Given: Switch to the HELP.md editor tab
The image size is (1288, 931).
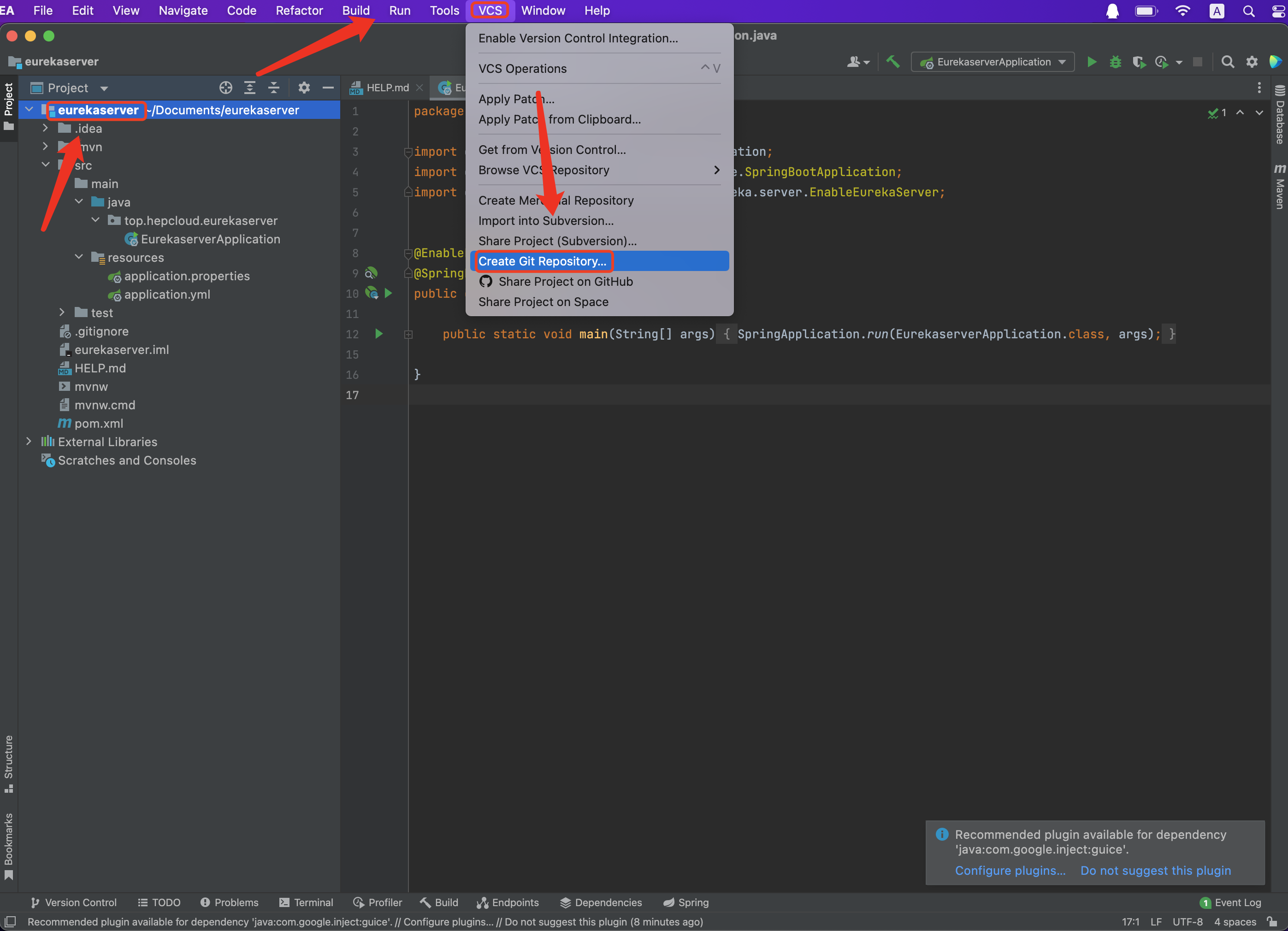Looking at the screenshot, I should click(387, 88).
